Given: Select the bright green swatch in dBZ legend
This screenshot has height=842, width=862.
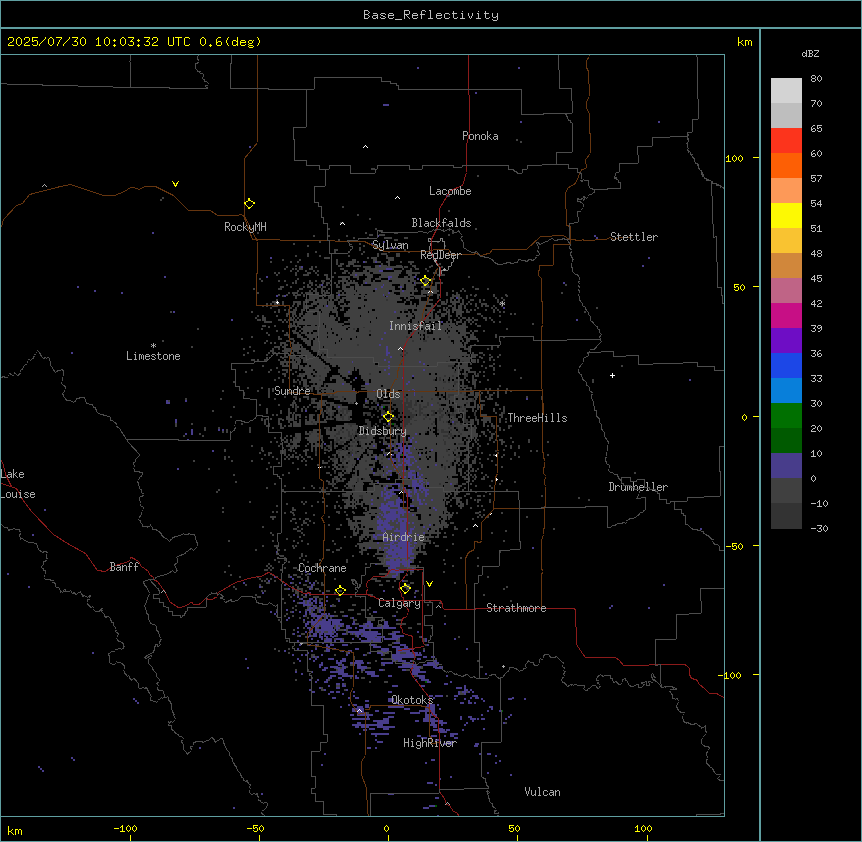Looking at the screenshot, I should (x=786, y=416).
